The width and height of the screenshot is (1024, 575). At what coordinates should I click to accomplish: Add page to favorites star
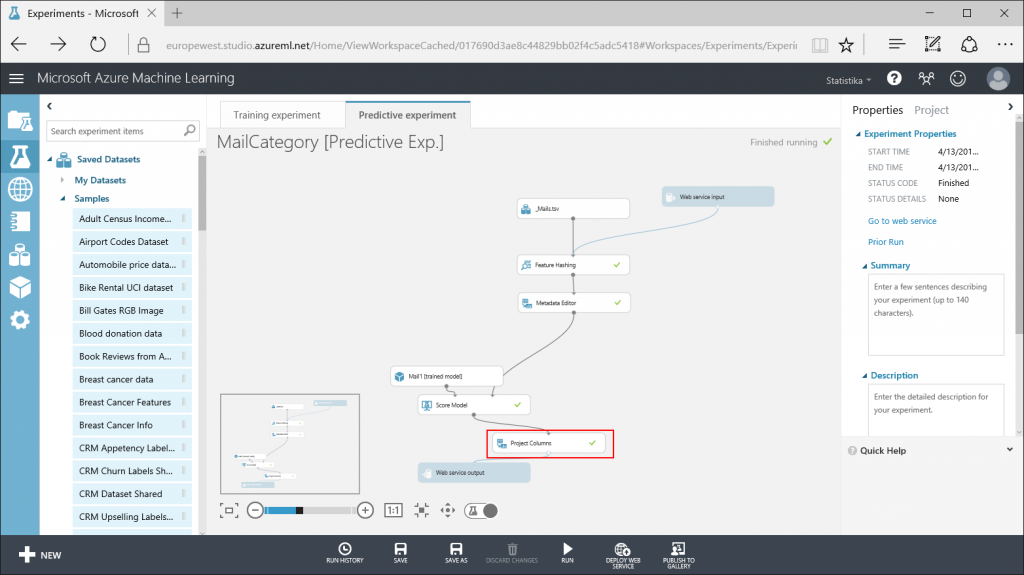pos(846,44)
